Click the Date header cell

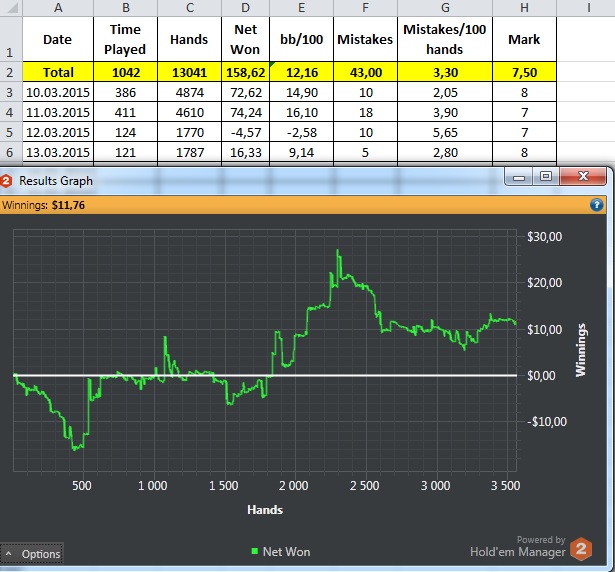[x=58, y=39]
